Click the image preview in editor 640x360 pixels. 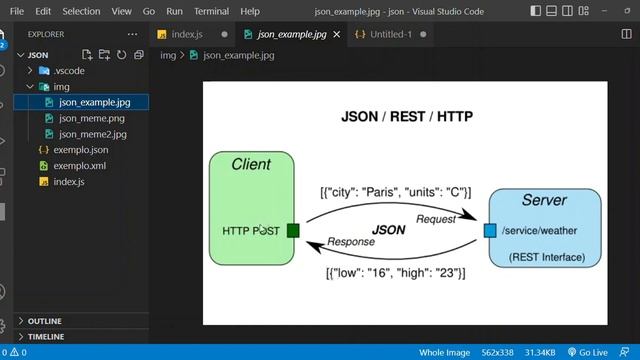coord(405,203)
